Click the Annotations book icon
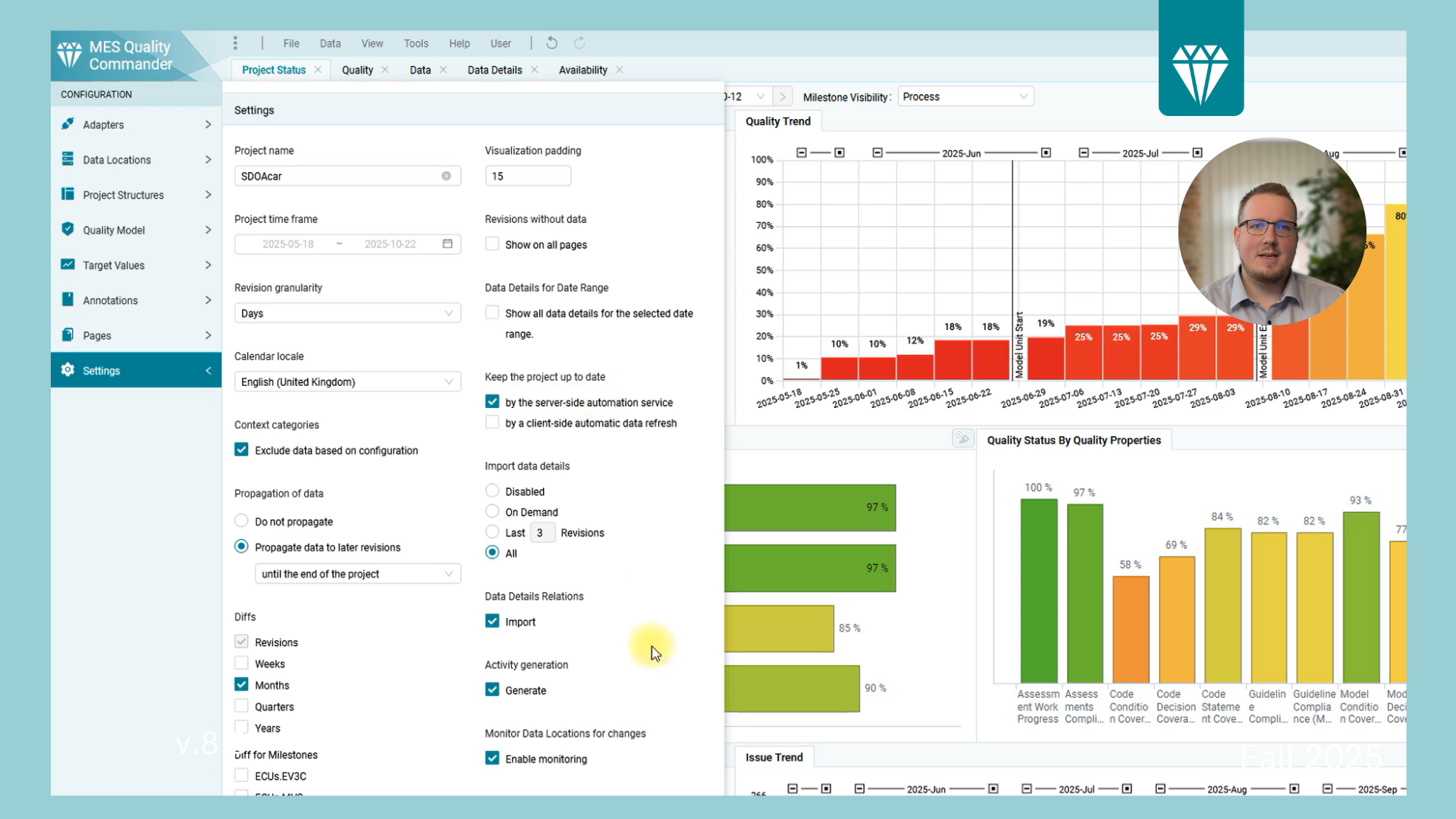Image resolution: width=1456 pixels, height=819 pixels. [67, 300]
